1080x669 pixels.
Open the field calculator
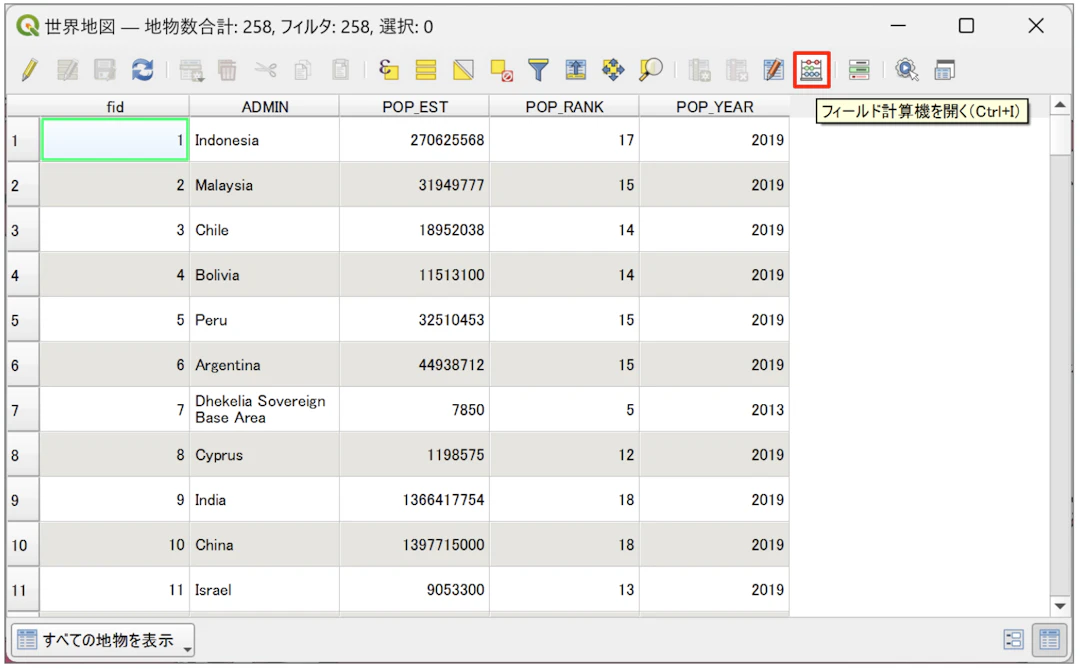click(x=811, y=70)
